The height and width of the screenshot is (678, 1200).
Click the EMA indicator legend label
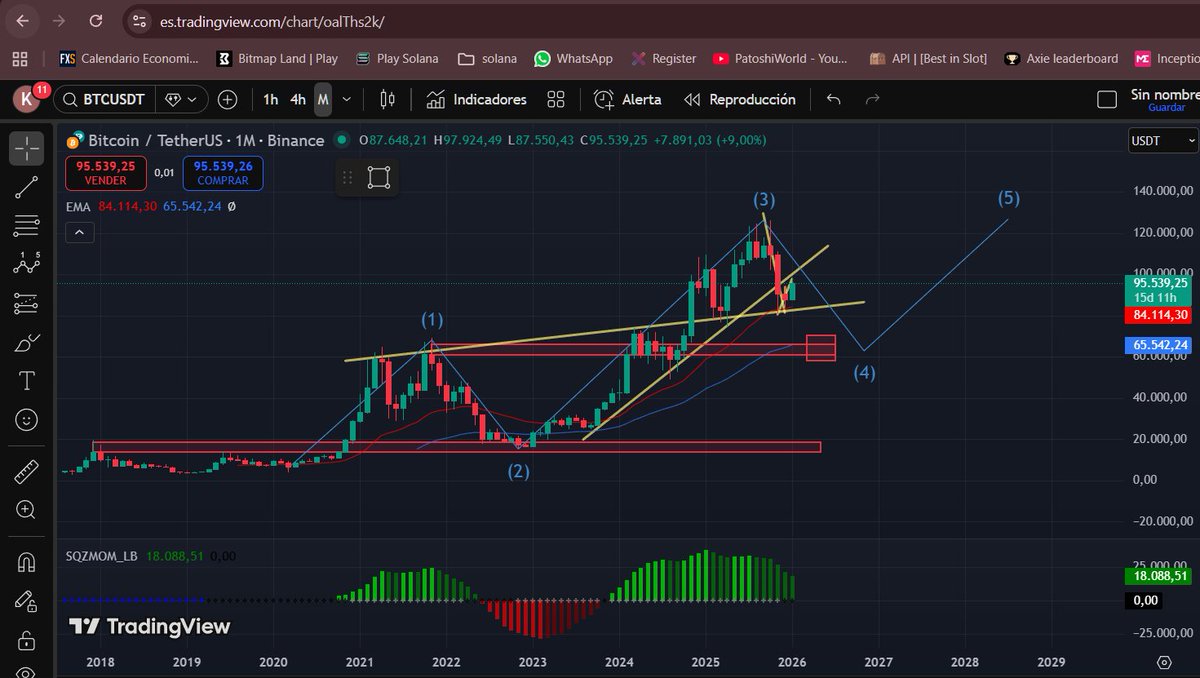(x=79, y=206)
